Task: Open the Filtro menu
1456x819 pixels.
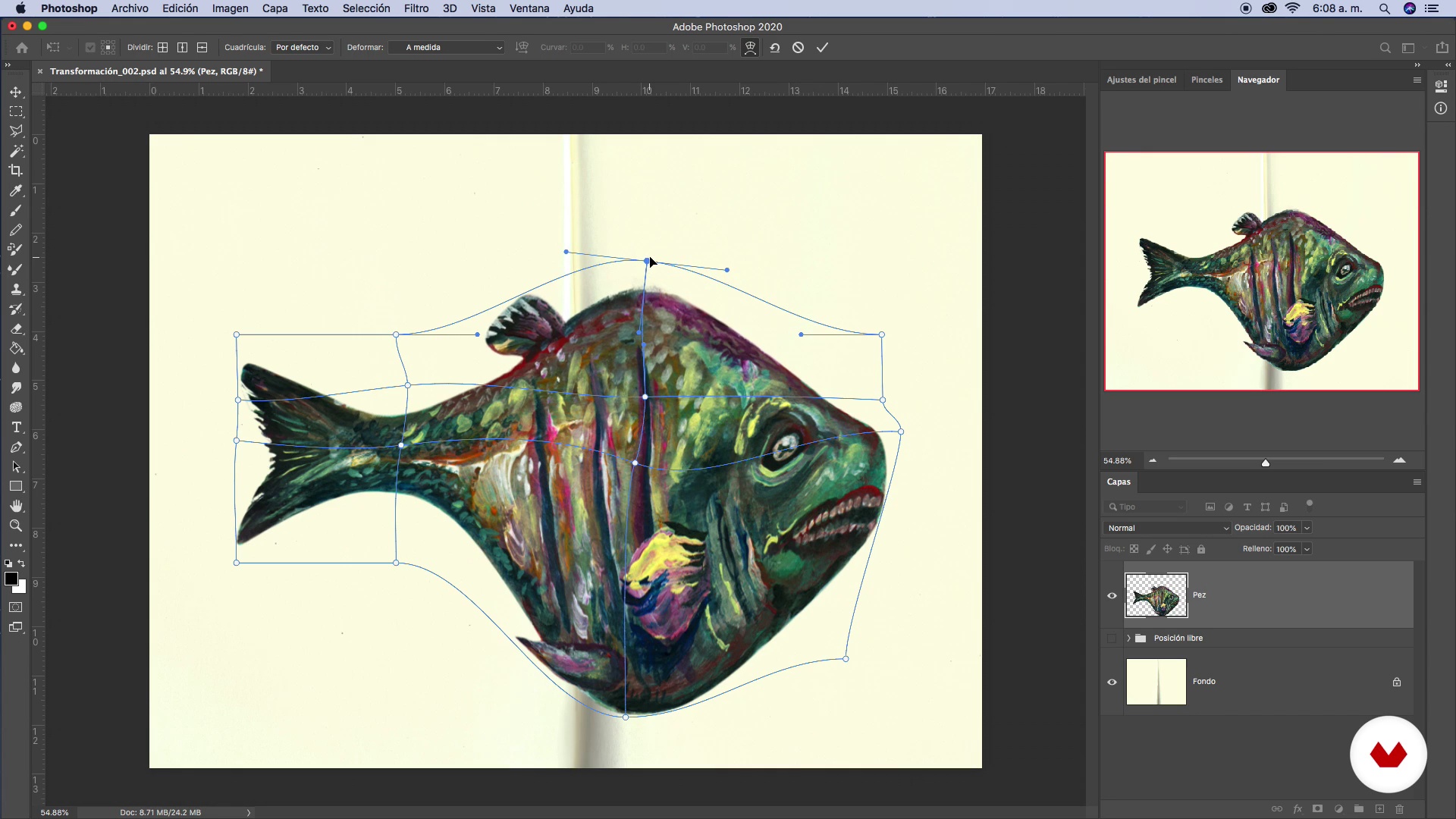Action: point(416,8)
